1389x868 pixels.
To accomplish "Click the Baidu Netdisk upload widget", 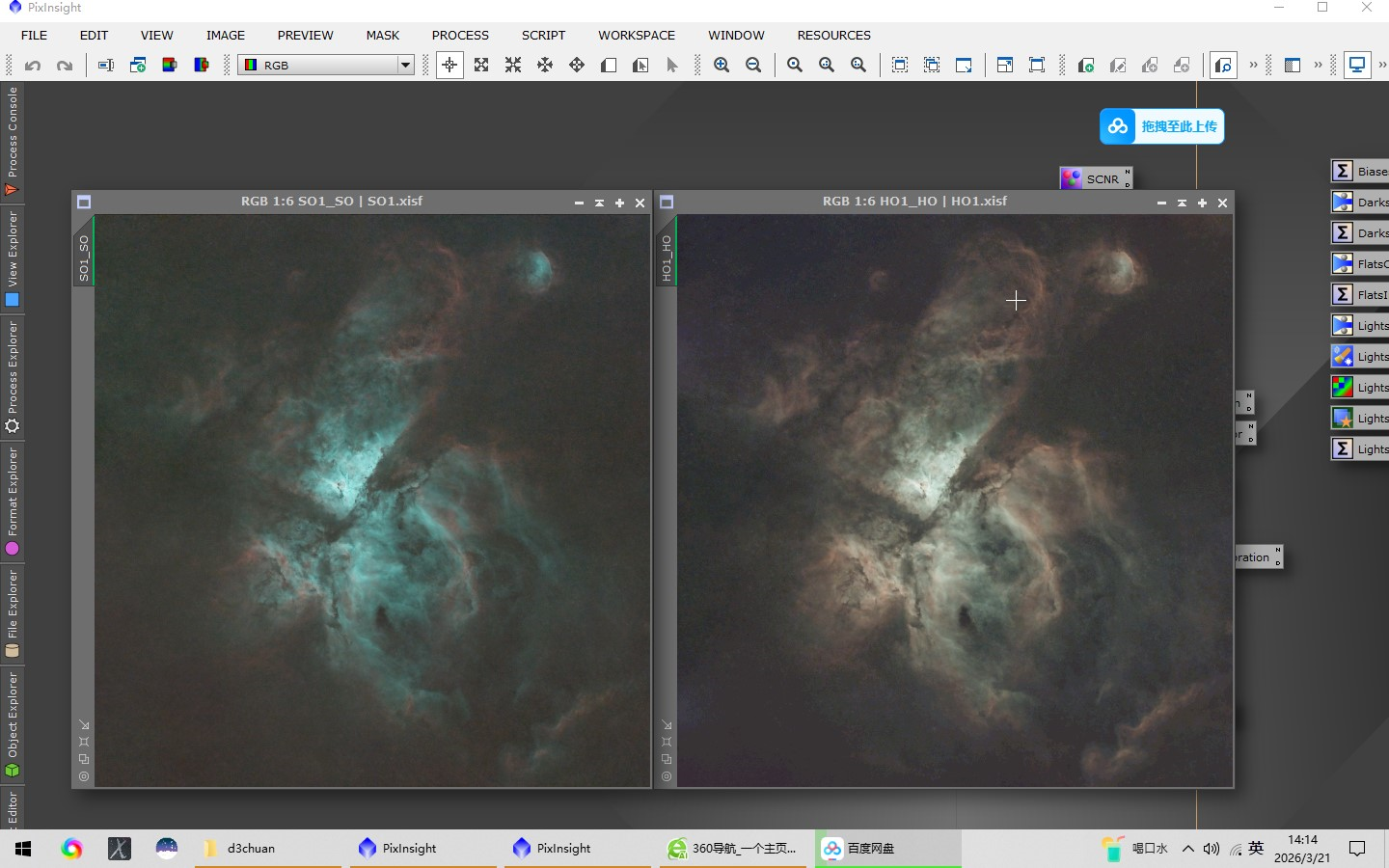I will [x=1162, y=126].
